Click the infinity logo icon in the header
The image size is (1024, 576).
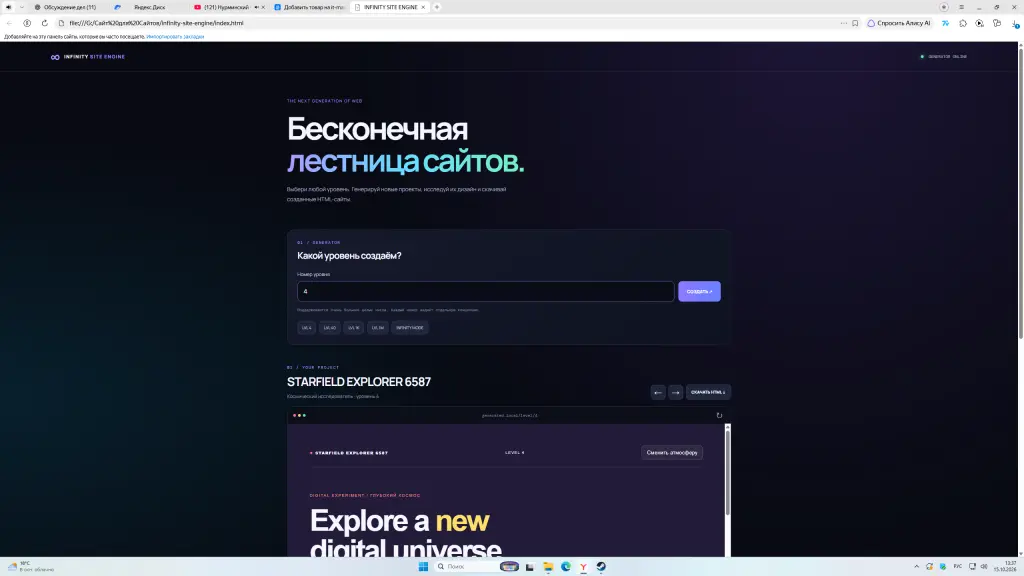click(55, 57)
